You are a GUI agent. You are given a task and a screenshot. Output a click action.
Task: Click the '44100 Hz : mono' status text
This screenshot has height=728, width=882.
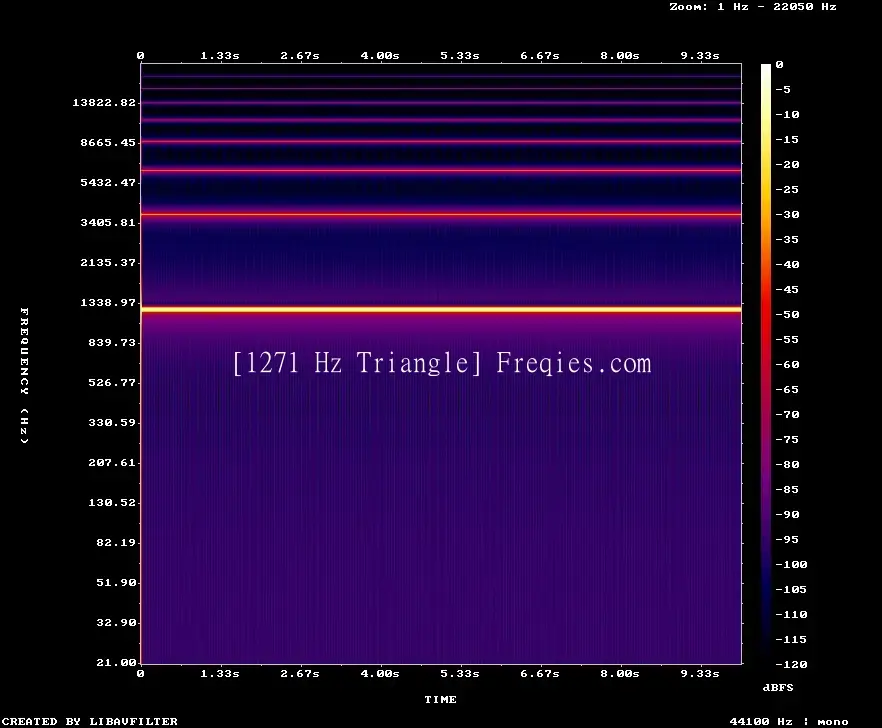tap(789, 721)
